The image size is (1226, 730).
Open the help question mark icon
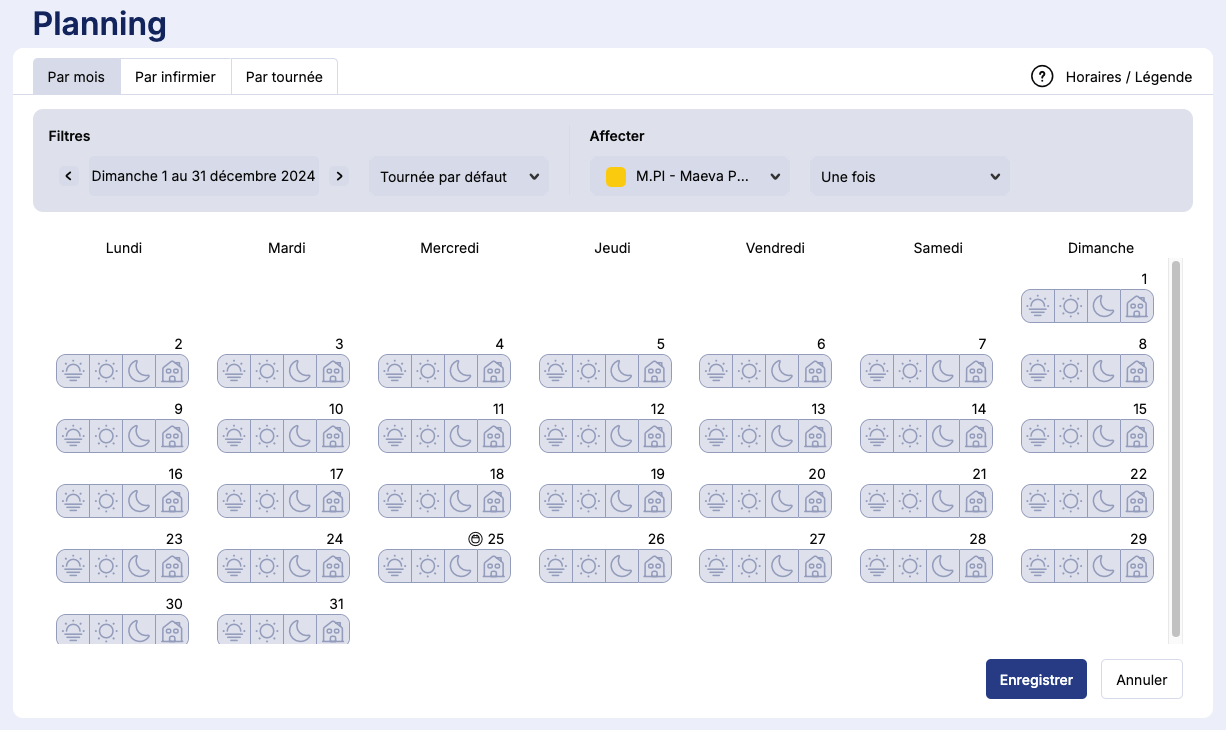coord(1042,77)
